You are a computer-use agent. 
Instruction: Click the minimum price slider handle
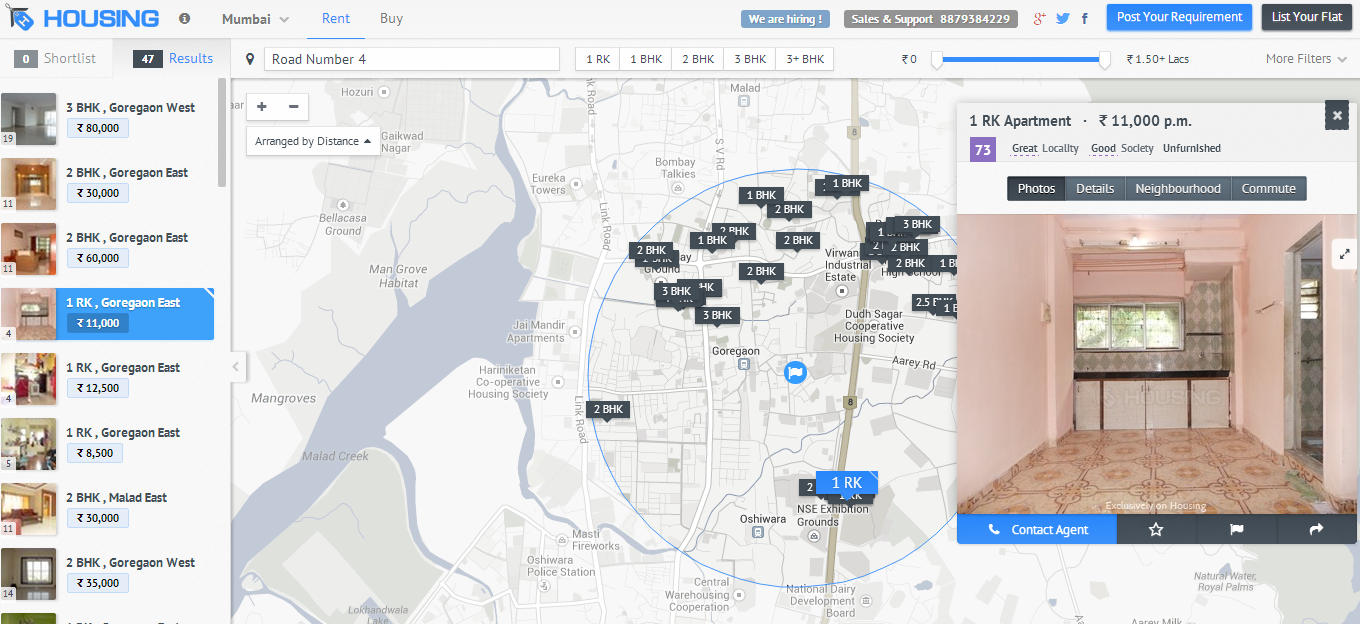(x=937, y=60)
